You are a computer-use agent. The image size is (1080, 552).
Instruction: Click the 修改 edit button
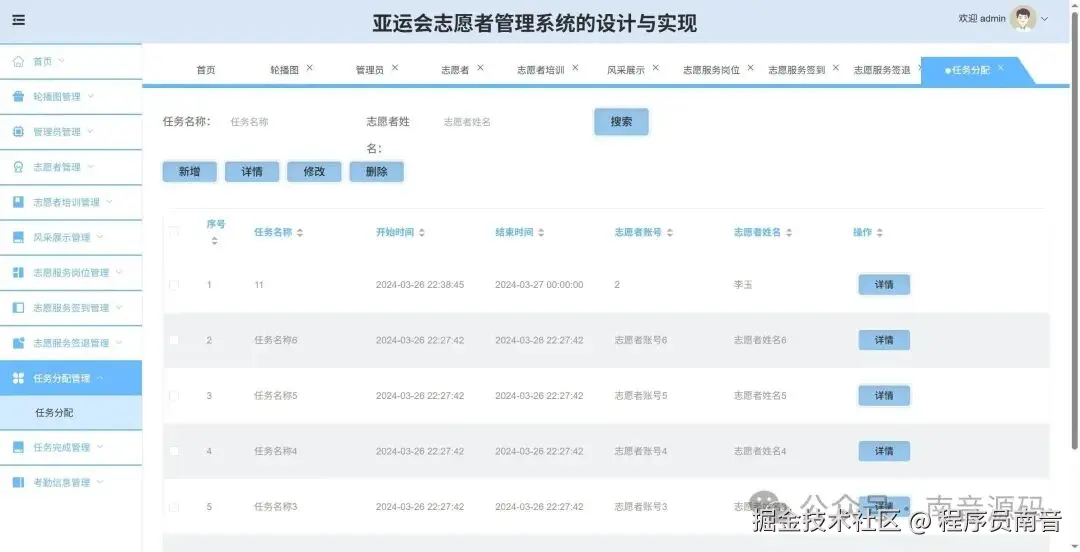(314, 172)
